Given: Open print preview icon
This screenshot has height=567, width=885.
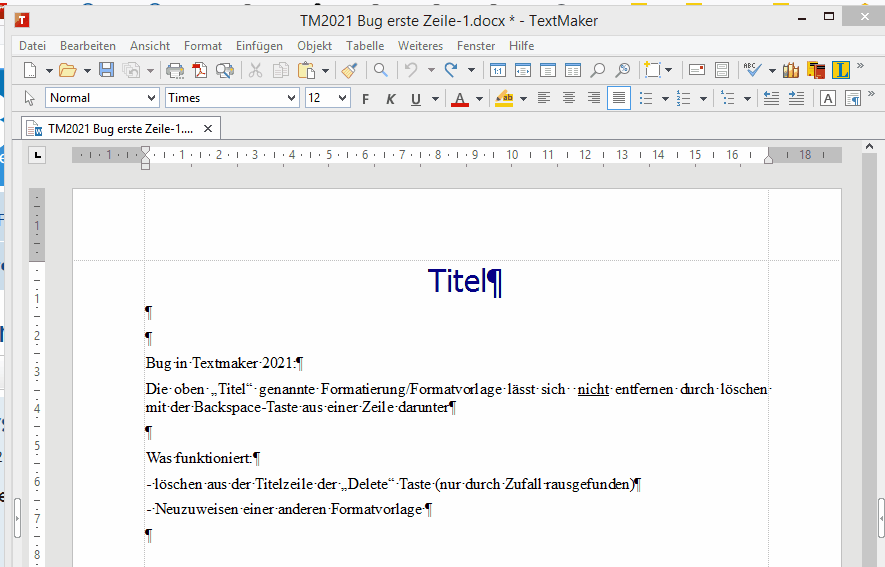Looking at the screenshot, I should coord(225,71).
